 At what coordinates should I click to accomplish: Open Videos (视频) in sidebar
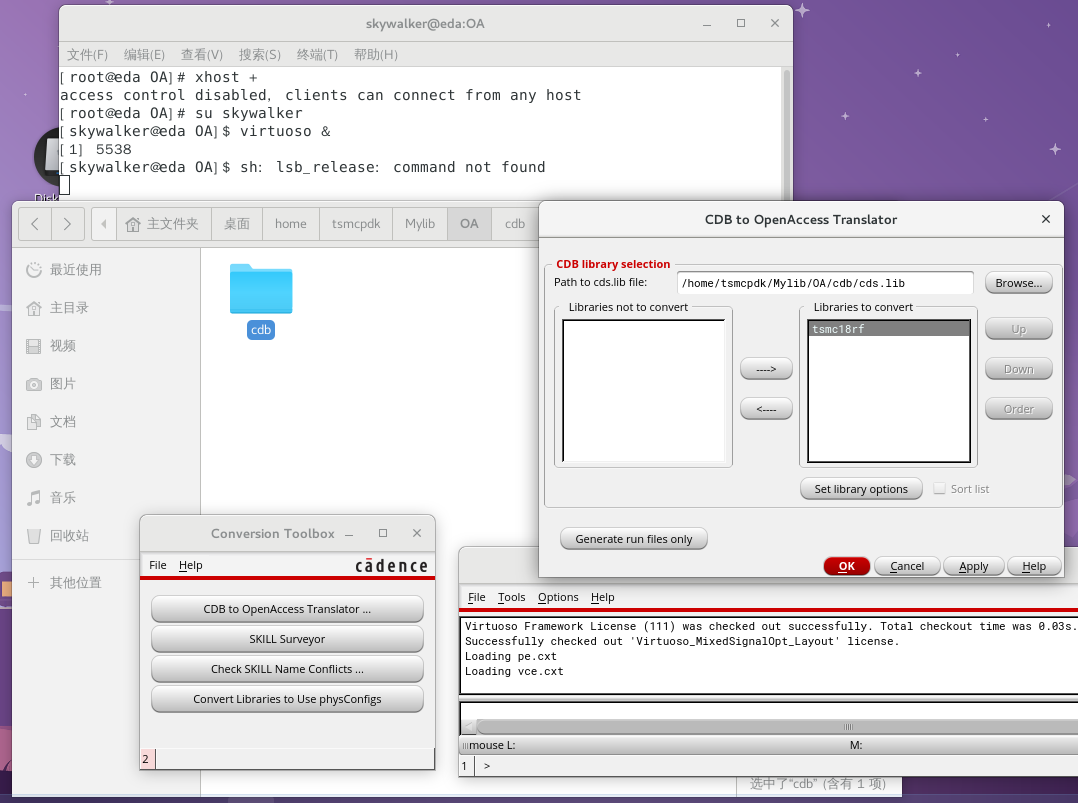pyautogui.click(x=50, y=346)
